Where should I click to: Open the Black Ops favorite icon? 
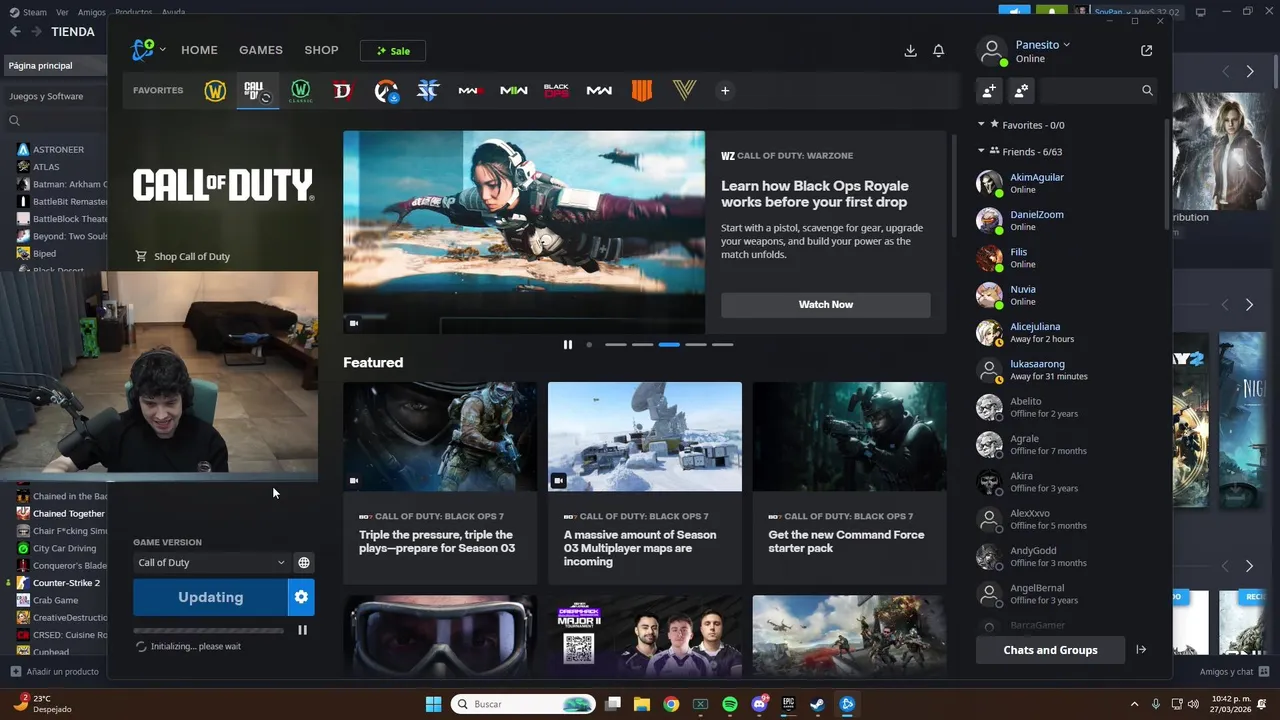(x=556, y=91)
